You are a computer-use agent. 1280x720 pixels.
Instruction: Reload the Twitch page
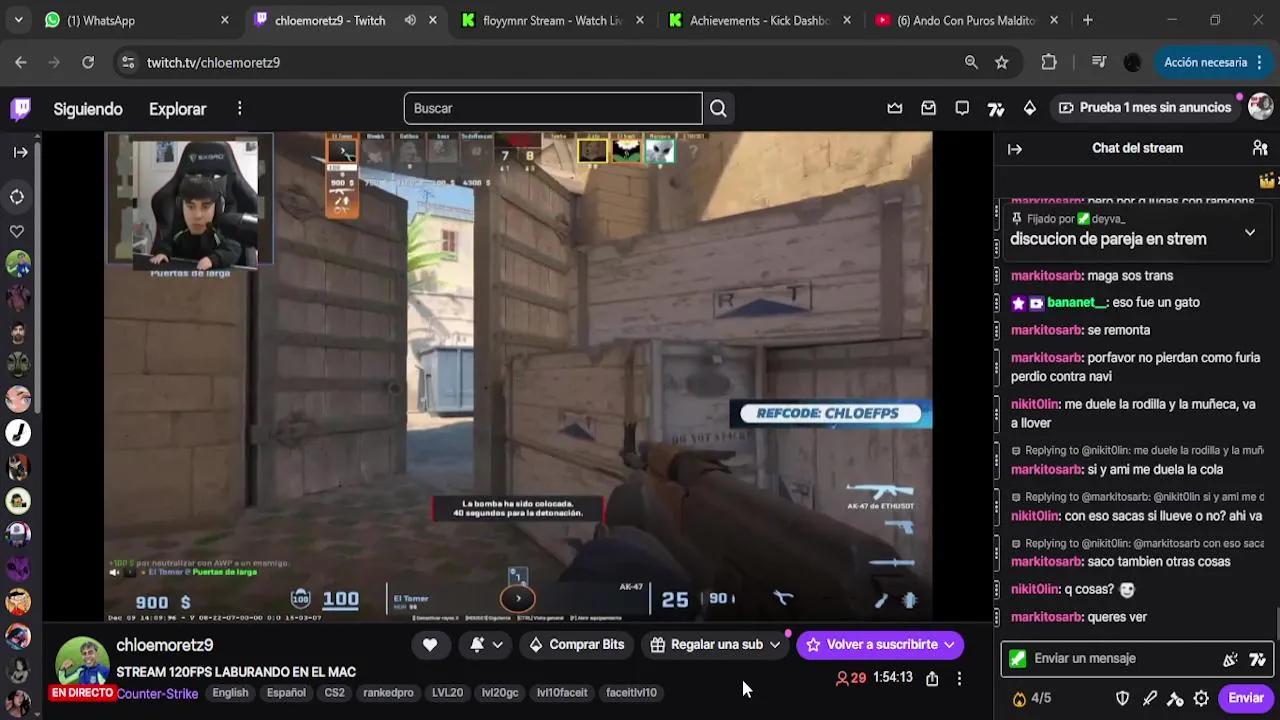[88, 62]
